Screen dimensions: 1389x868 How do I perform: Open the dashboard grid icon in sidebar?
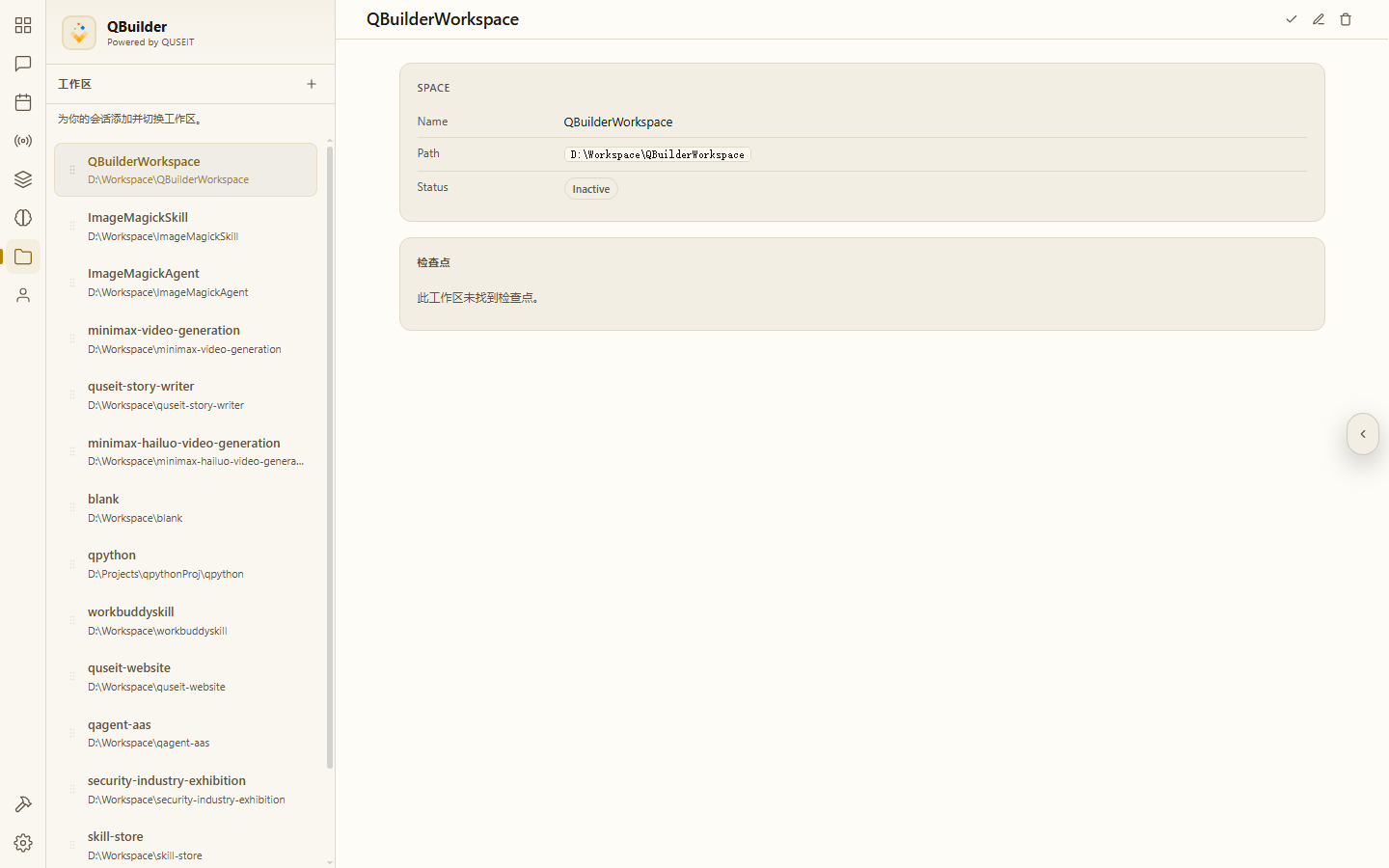pos(23,25)
